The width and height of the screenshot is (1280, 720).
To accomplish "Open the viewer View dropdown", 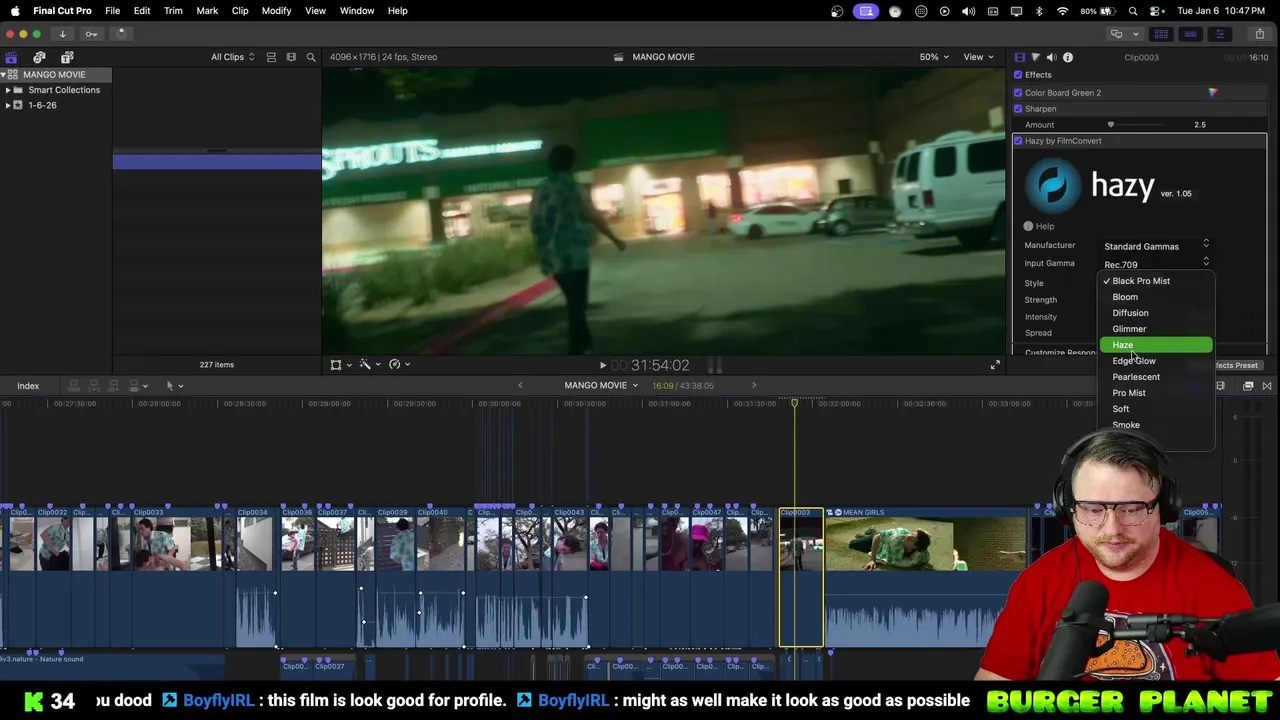I will 978,57.
